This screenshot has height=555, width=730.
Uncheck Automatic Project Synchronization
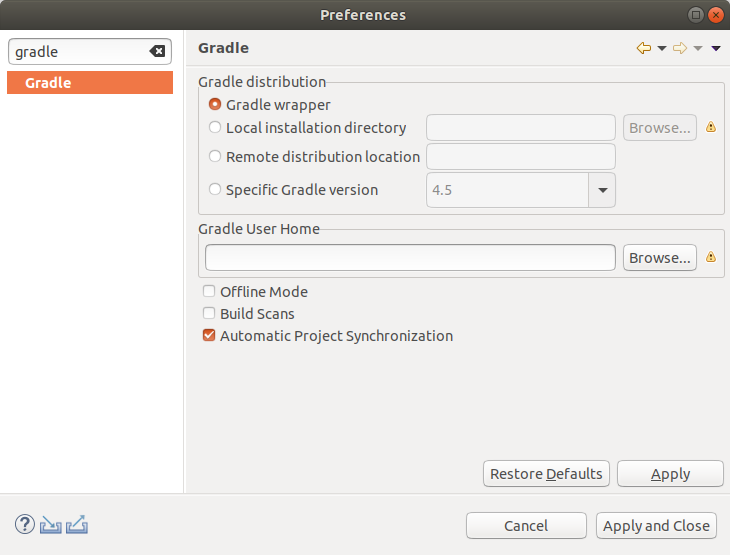pos(209,335)
